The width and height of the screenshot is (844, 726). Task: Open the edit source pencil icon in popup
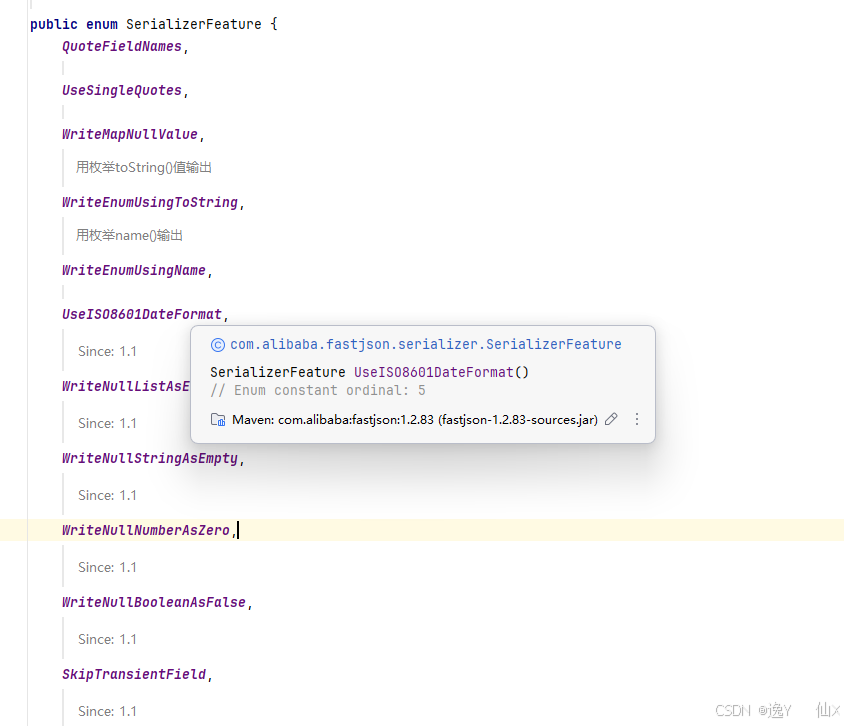(x=611, y=419)
